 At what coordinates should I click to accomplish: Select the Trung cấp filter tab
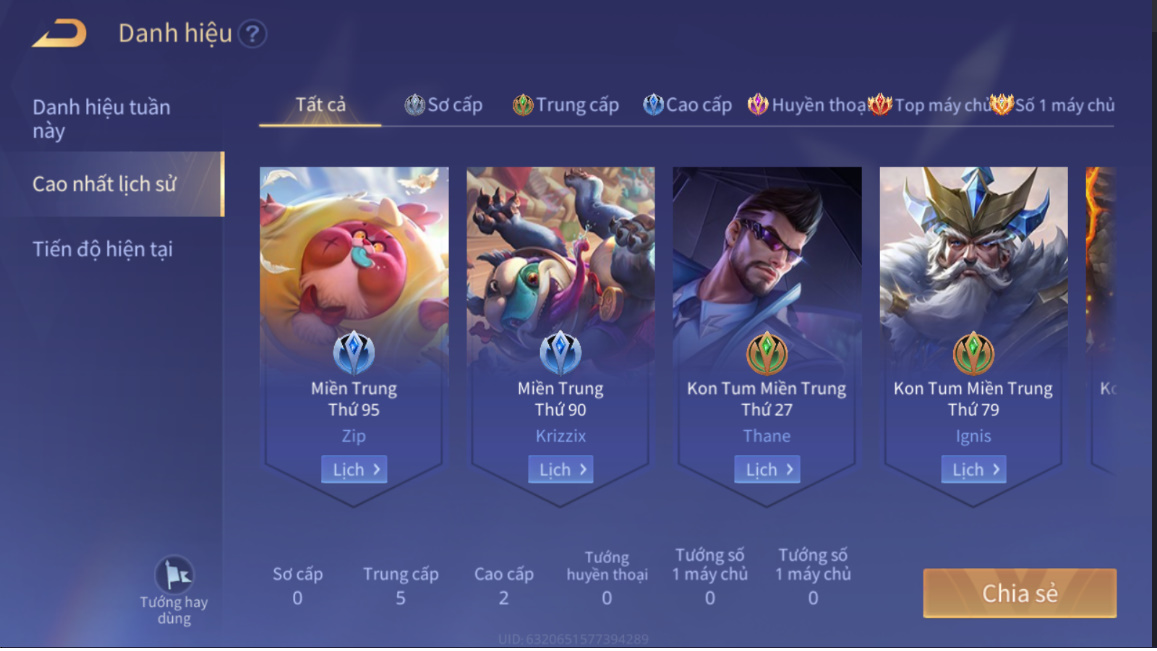tap(566, 105)
